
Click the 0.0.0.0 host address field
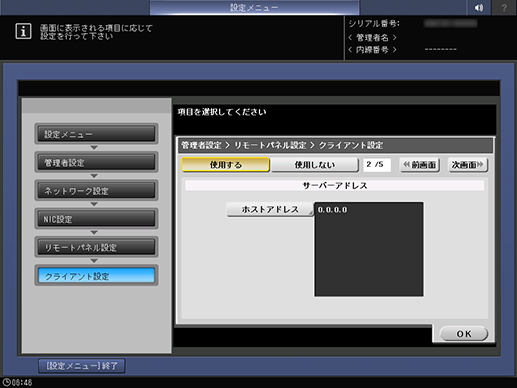[x=369, y=249]
